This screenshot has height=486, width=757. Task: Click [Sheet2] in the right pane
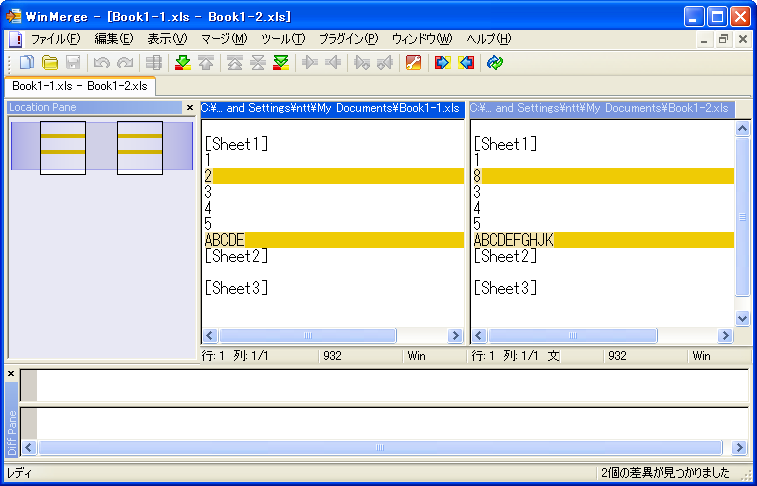point(505,256)
